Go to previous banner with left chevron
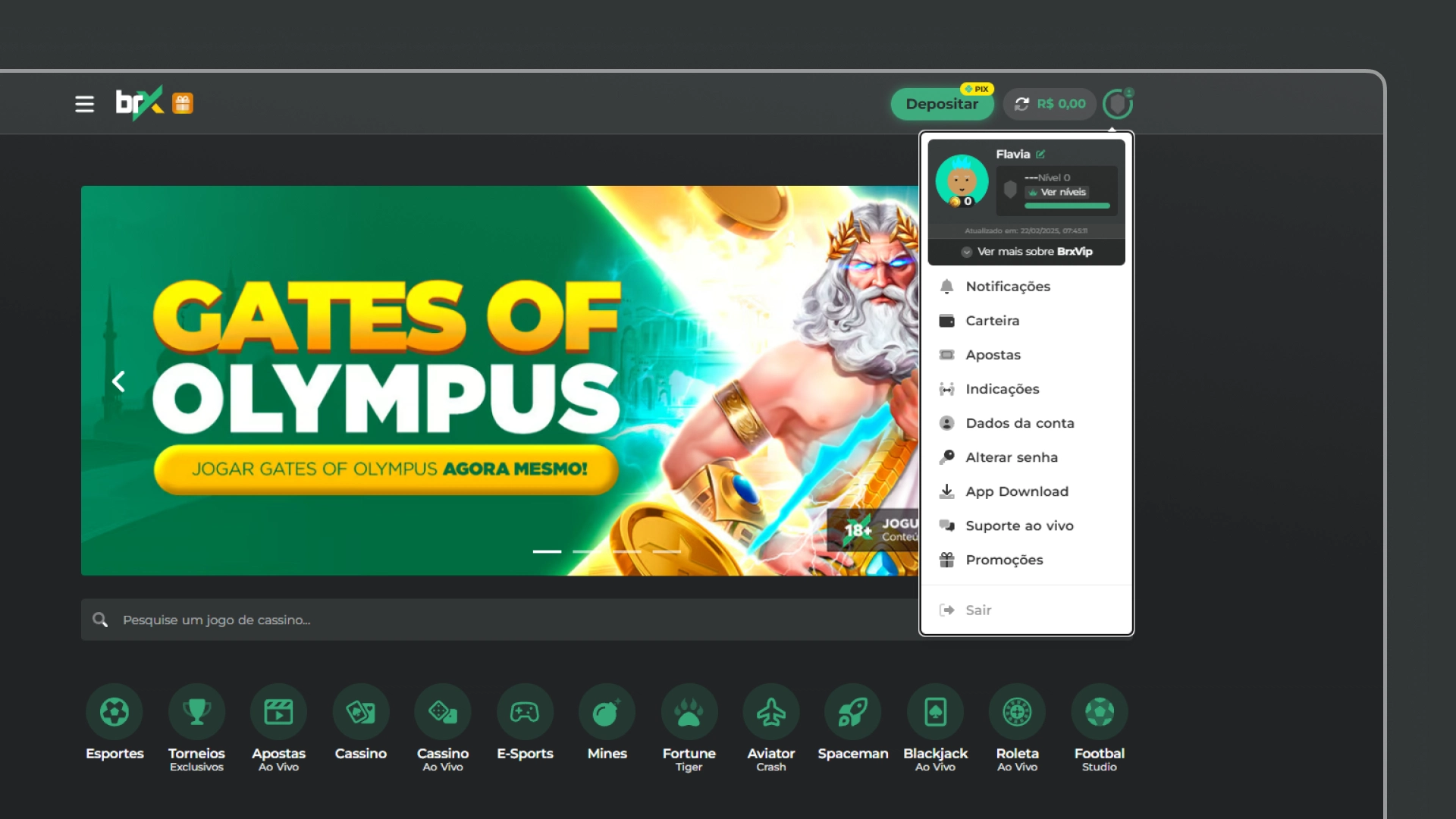The image size is (1456, 819). click(x=118, y=381)
